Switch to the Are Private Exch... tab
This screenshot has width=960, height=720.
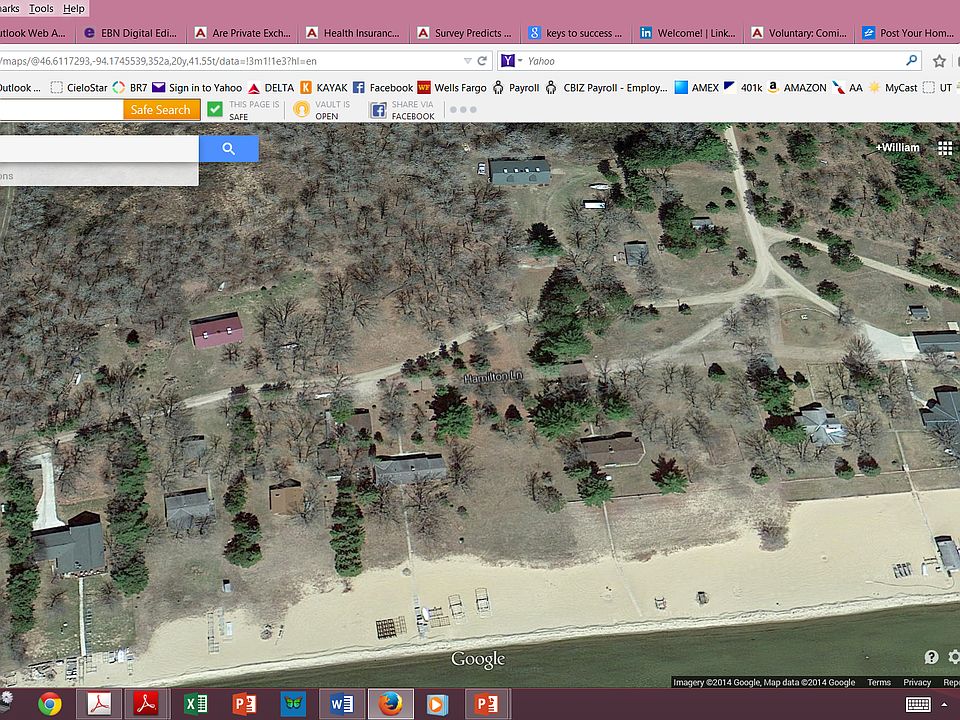[x=242, y=33]
